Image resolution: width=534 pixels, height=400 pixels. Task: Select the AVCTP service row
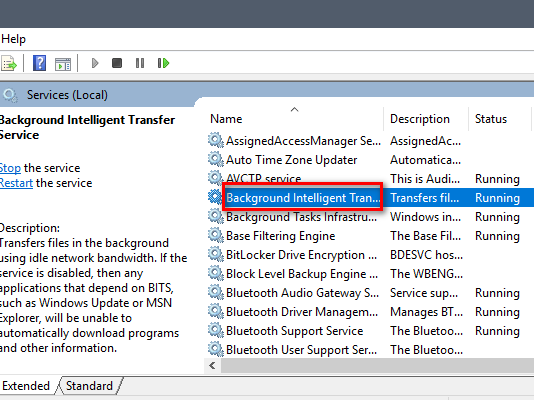click(370, 179)
